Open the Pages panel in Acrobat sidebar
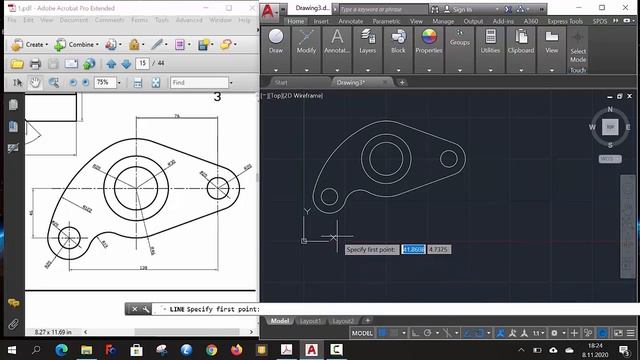 (13, 105)
